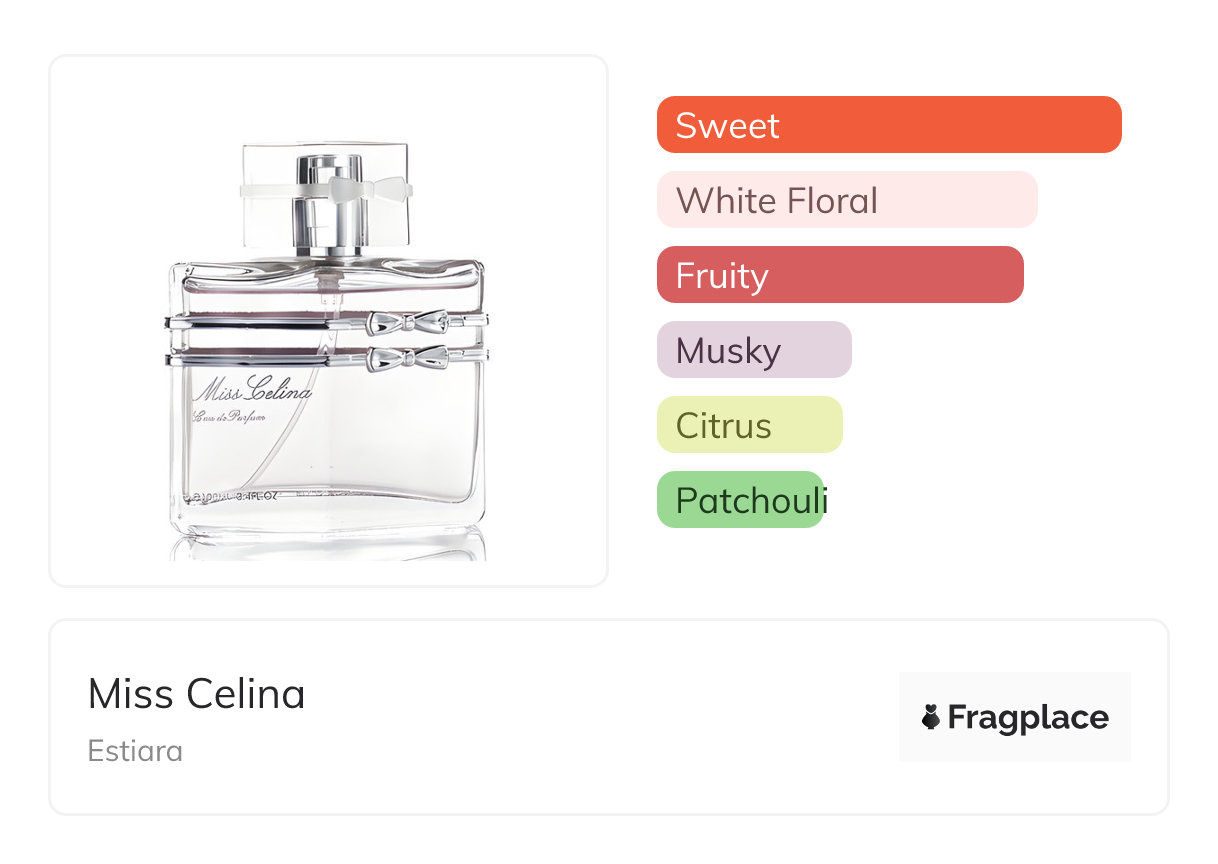Choose the Fruity accord bar
The image size is (1218, 864).
(839, 275)
